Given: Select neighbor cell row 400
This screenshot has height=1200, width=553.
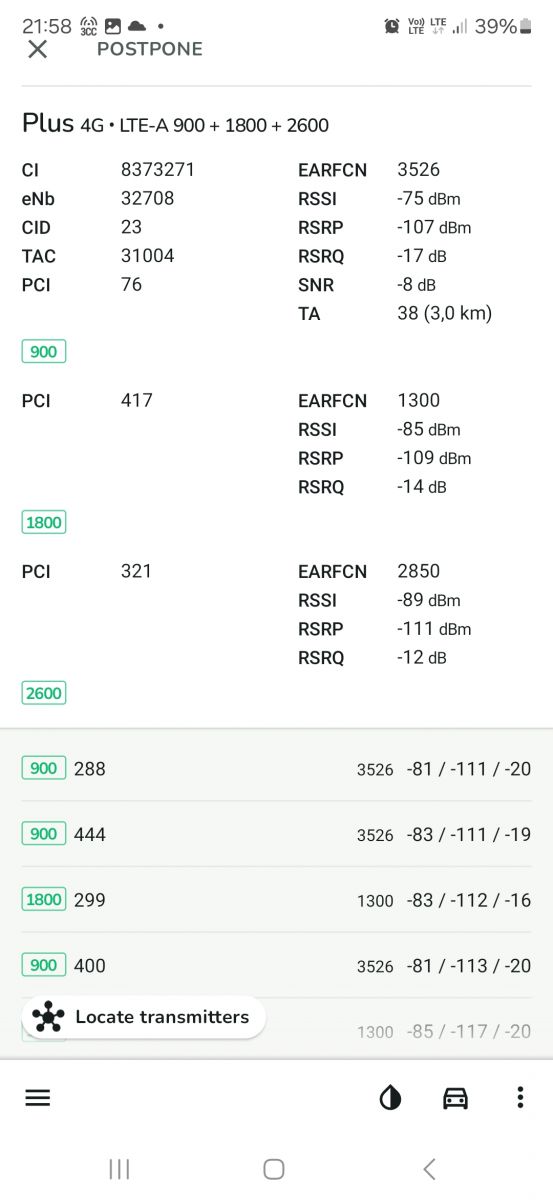Looking at the screenshot, I should 276,965.
